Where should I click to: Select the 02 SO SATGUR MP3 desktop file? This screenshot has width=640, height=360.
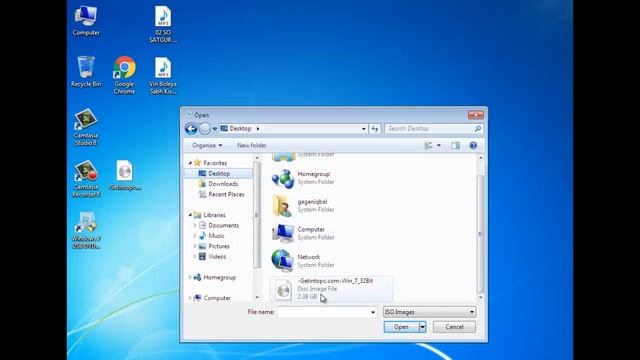tap(162, 24)
